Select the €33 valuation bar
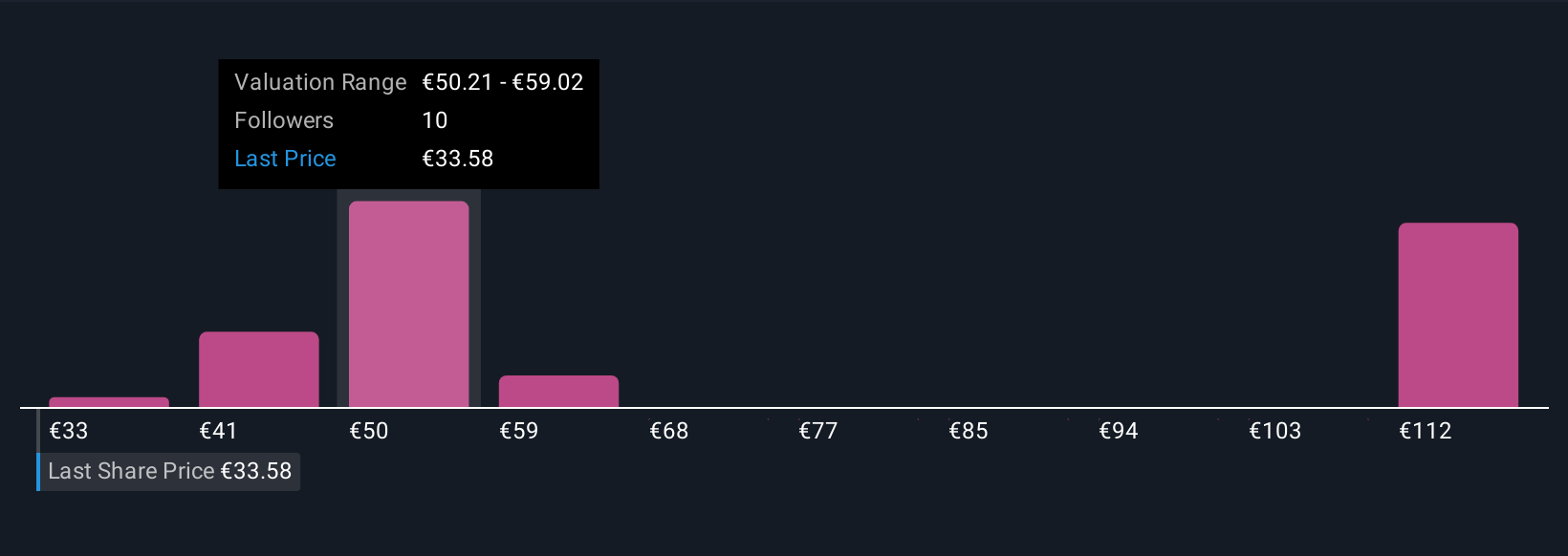The height and width of the screenshot is (556, 1568). click(109, 402)
